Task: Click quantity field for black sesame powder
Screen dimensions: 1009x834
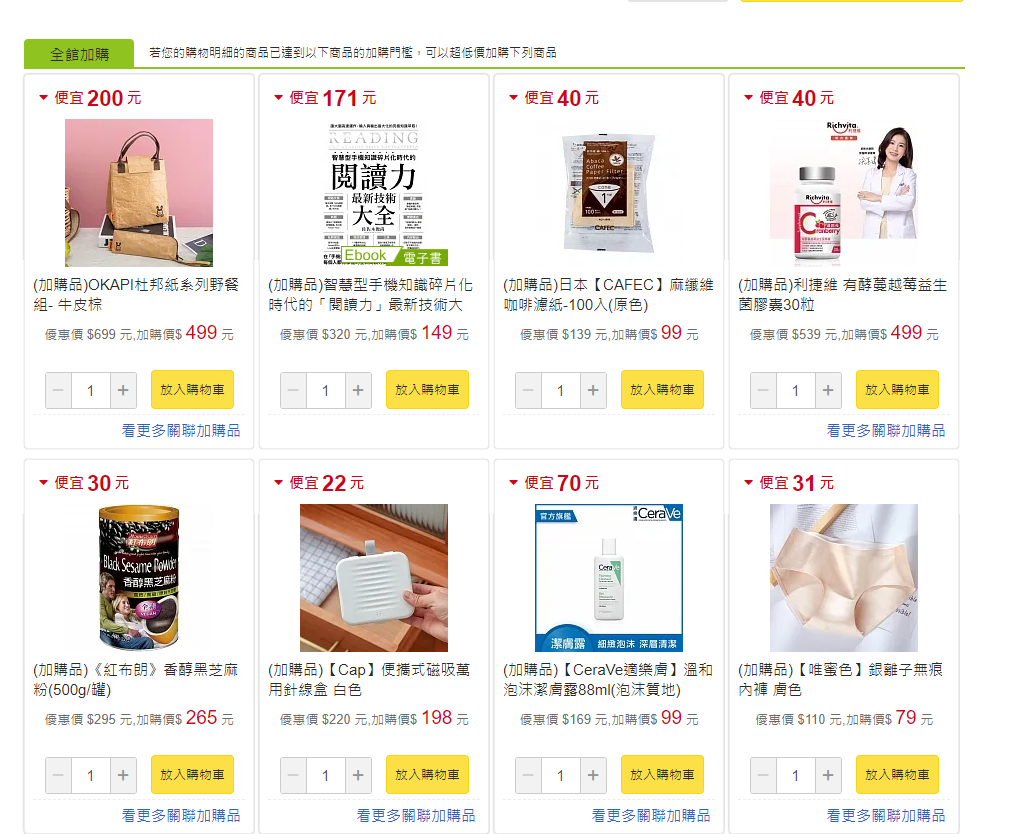Action: pyautogui.click(x=91, y=775)
